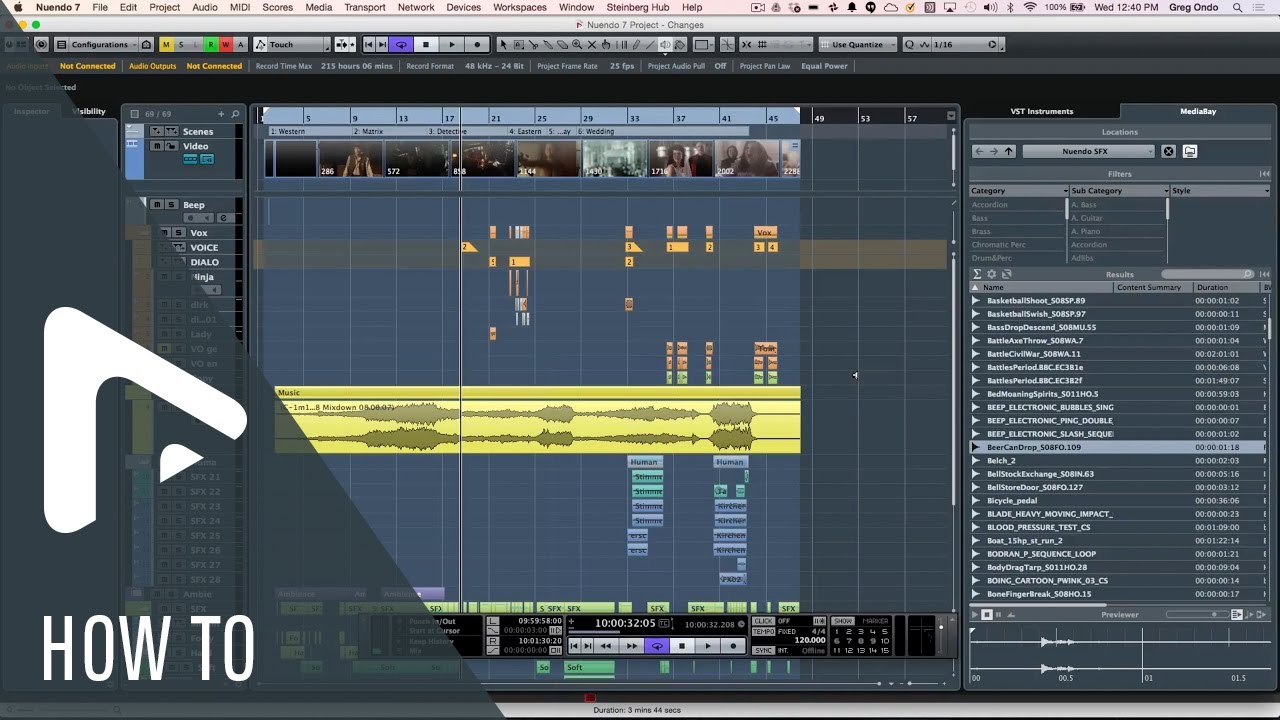The image size is (1280, 720).
Task: Toggle metronome CLICK in transport panel
Action: pyautogui.click(x=764, y=621)
